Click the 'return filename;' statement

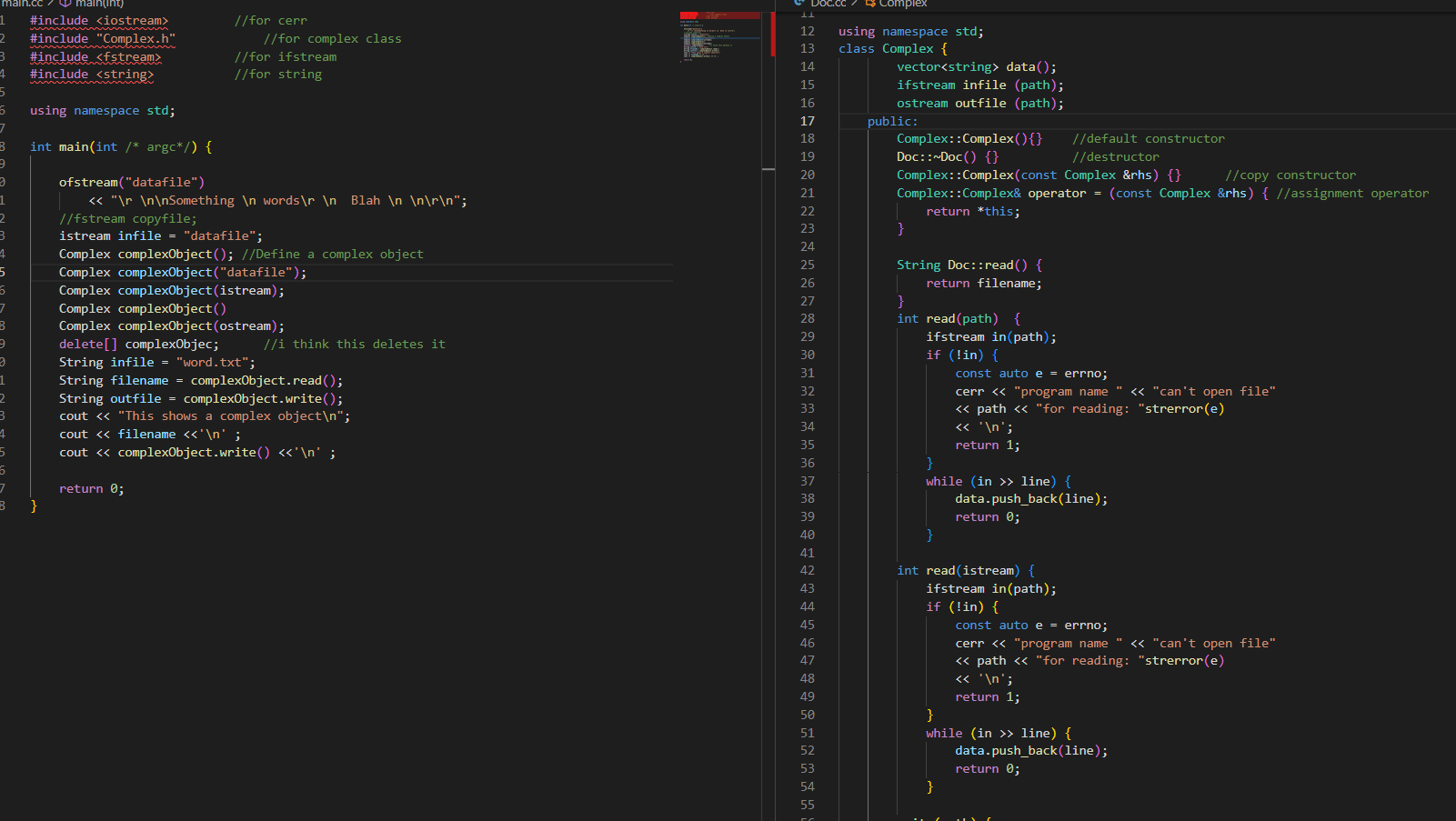click(x=984, y=283)
